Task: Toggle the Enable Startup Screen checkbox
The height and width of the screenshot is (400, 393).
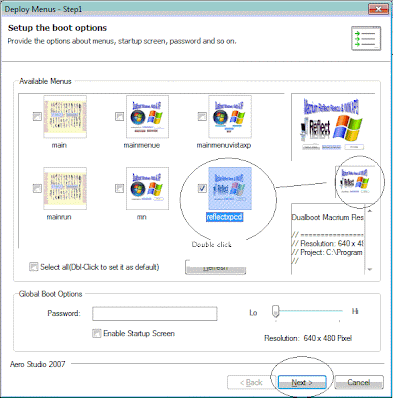Action: 96,333
